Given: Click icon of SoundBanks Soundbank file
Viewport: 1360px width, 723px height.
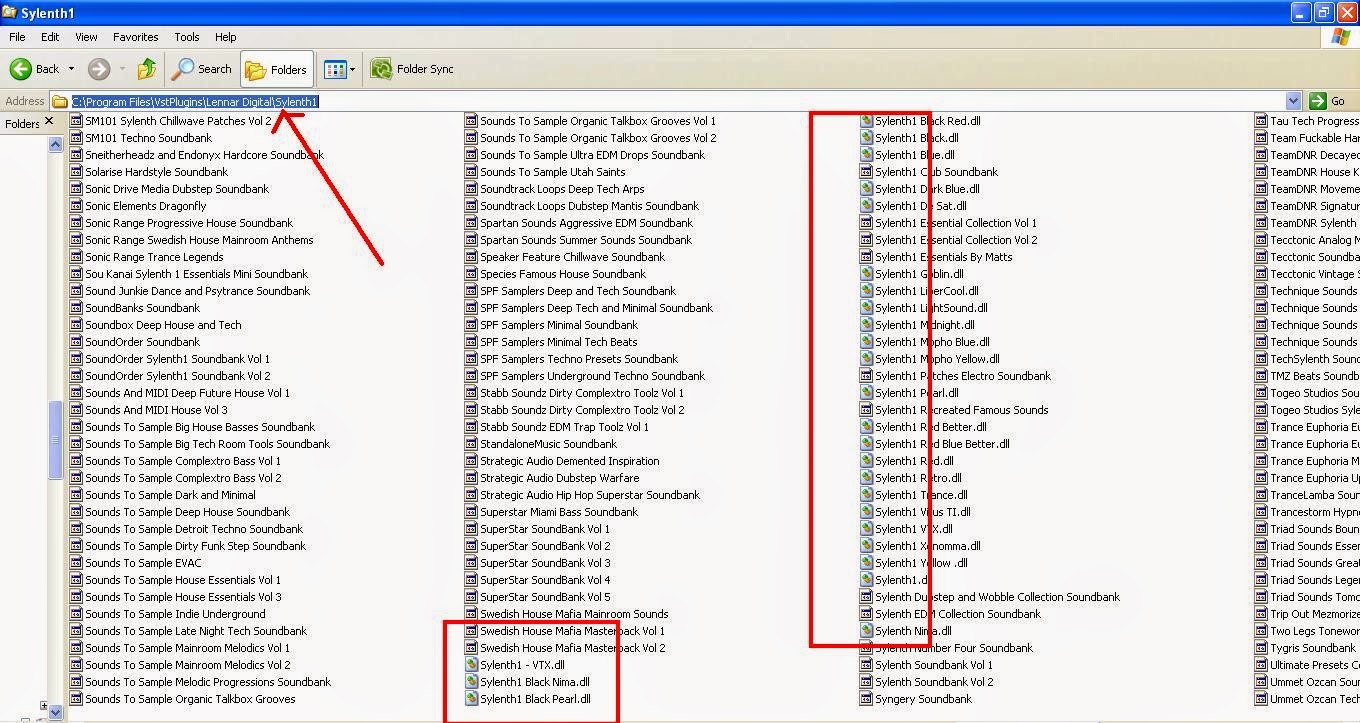Looking at the screenshot, I should point(76,308).
